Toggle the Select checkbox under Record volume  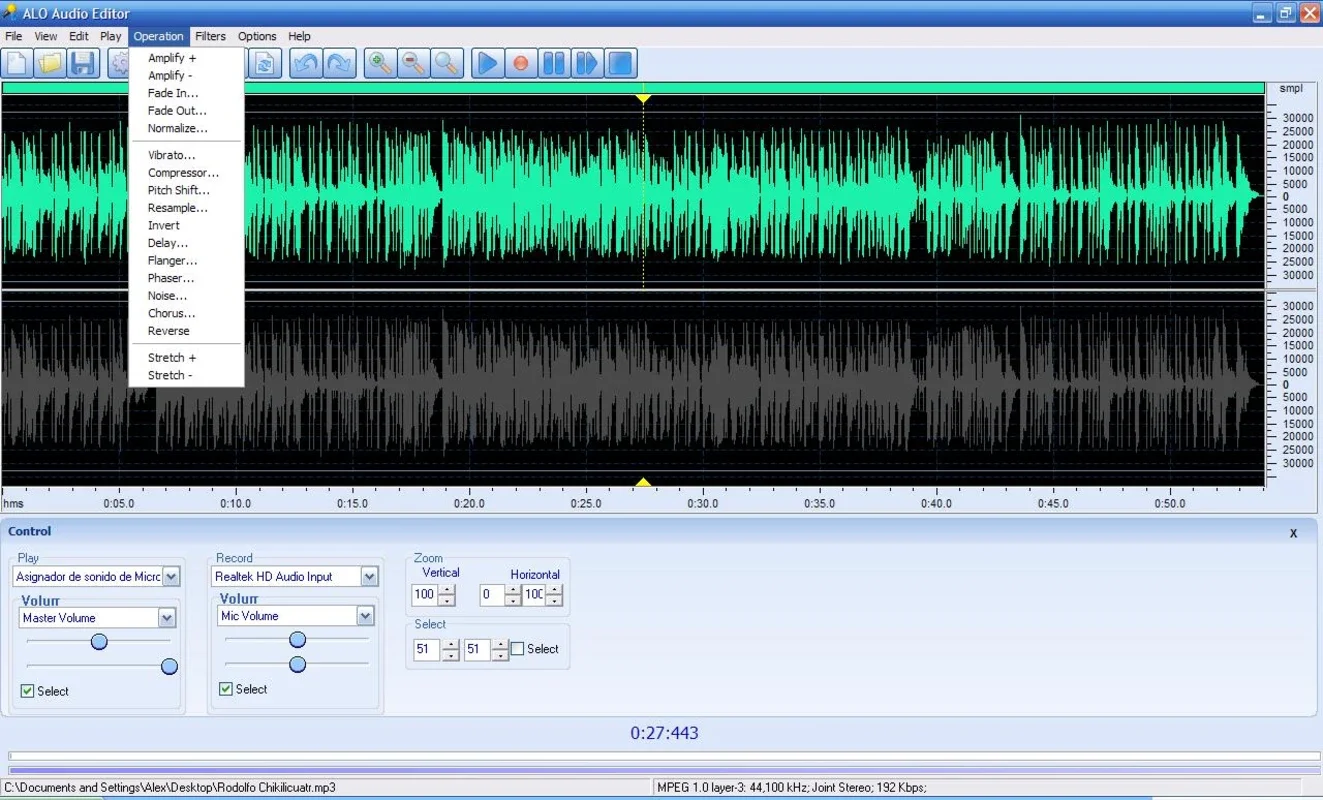point(225,689)
